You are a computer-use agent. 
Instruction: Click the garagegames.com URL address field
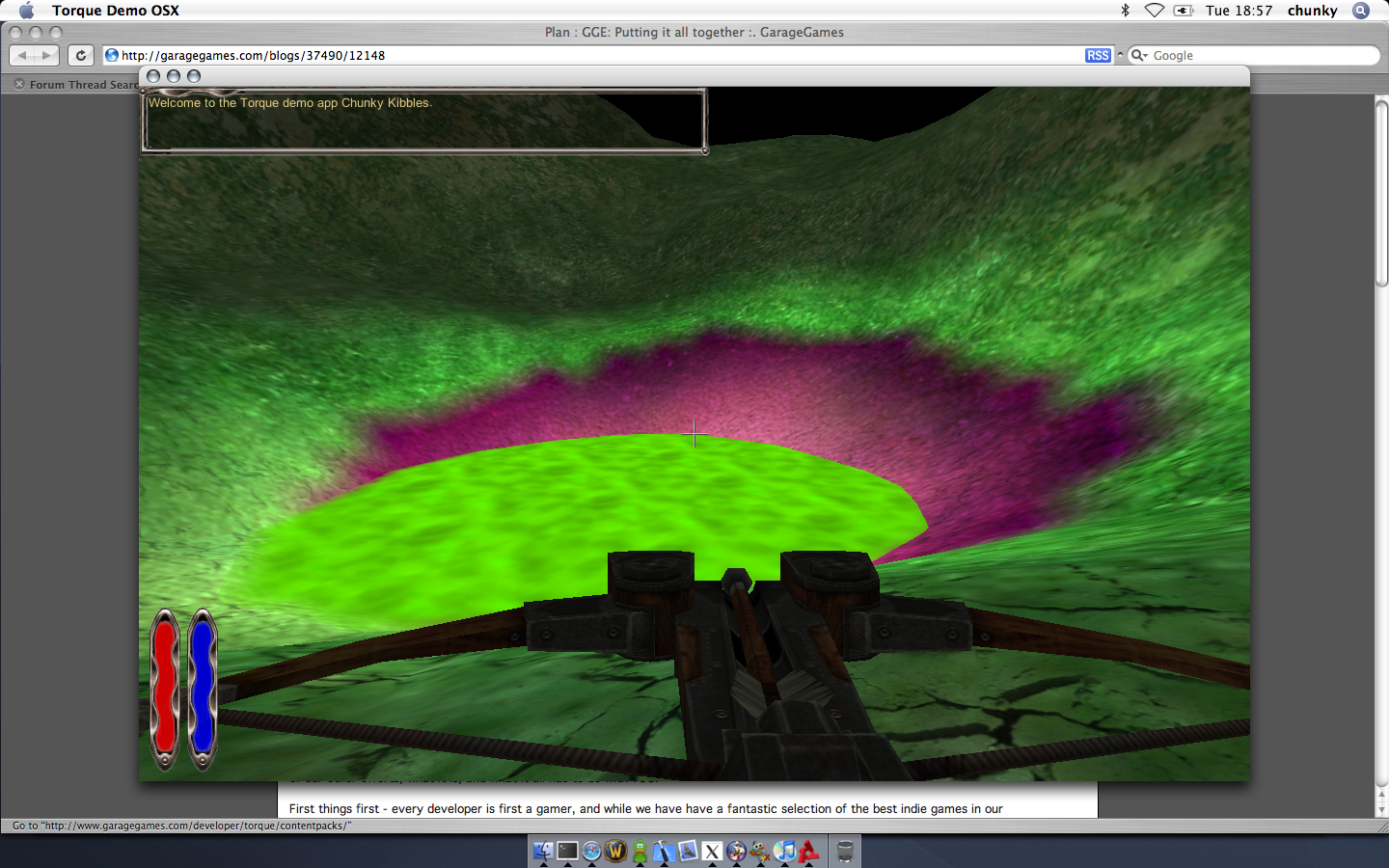tap(579, 56)
